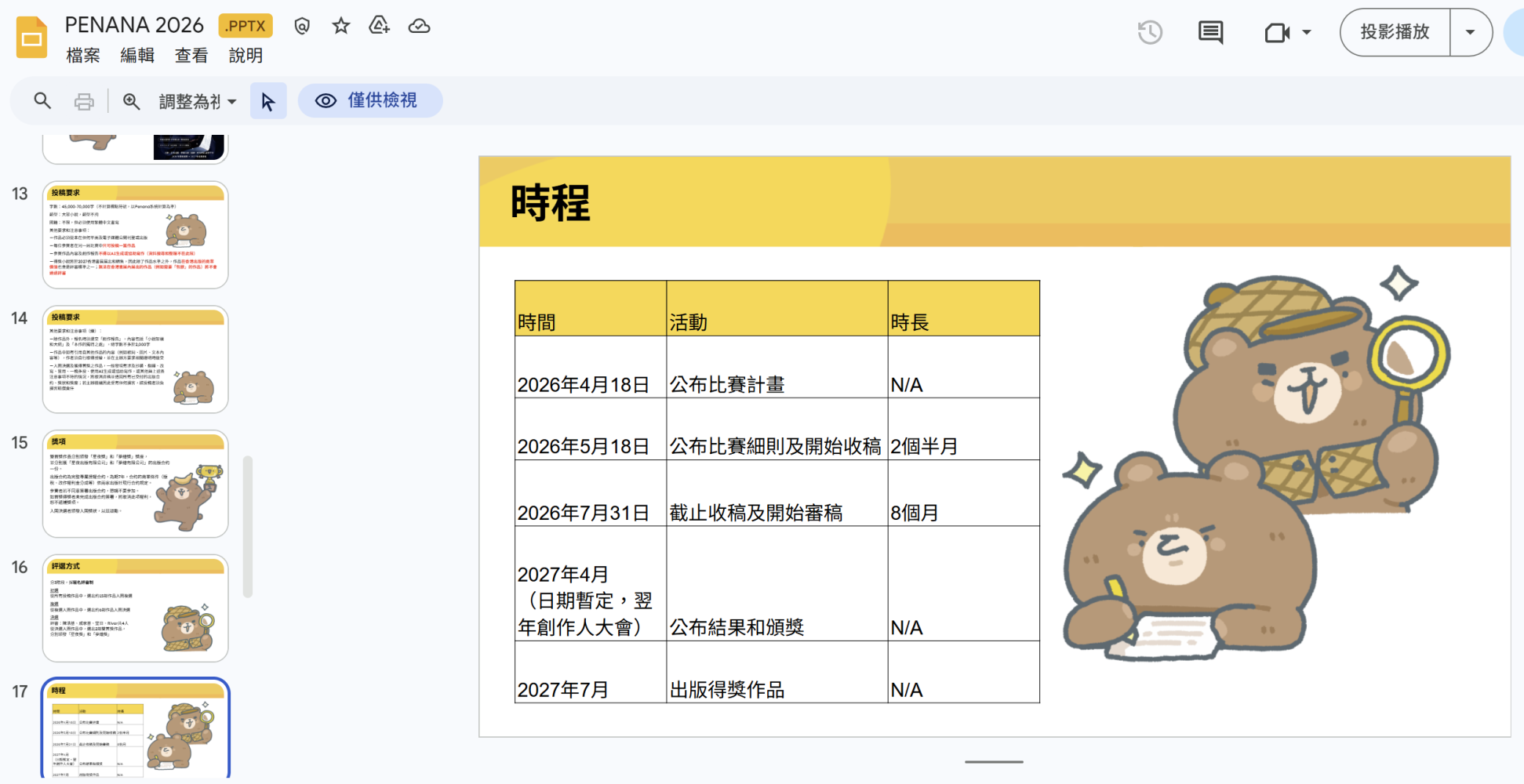
Task: Click the Google Slides home icon
Action: pos(31,38)
